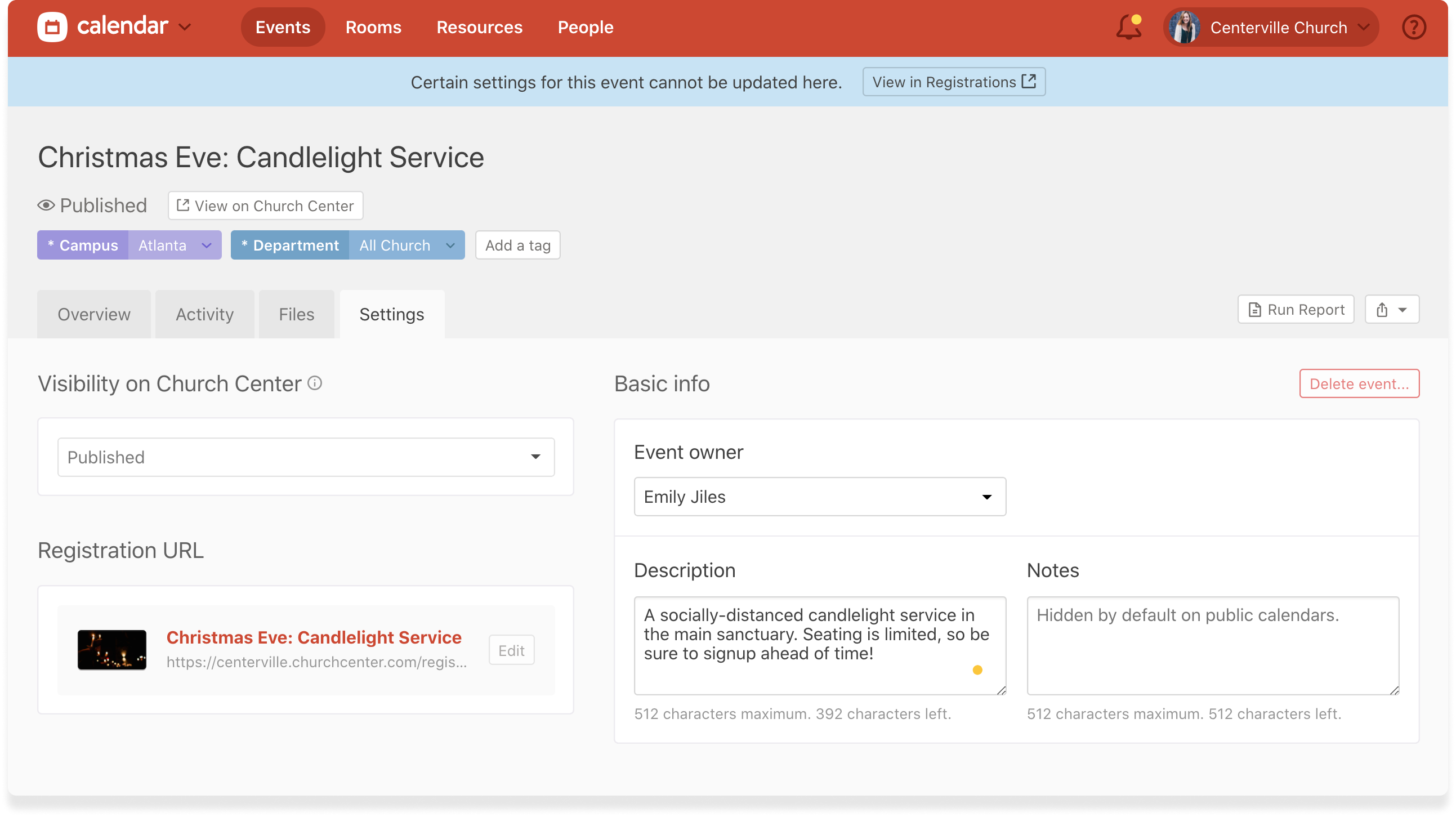Open the Published visibility select box
The image size is (1456, 817).
pyautogui.click(x=306, y=457)
